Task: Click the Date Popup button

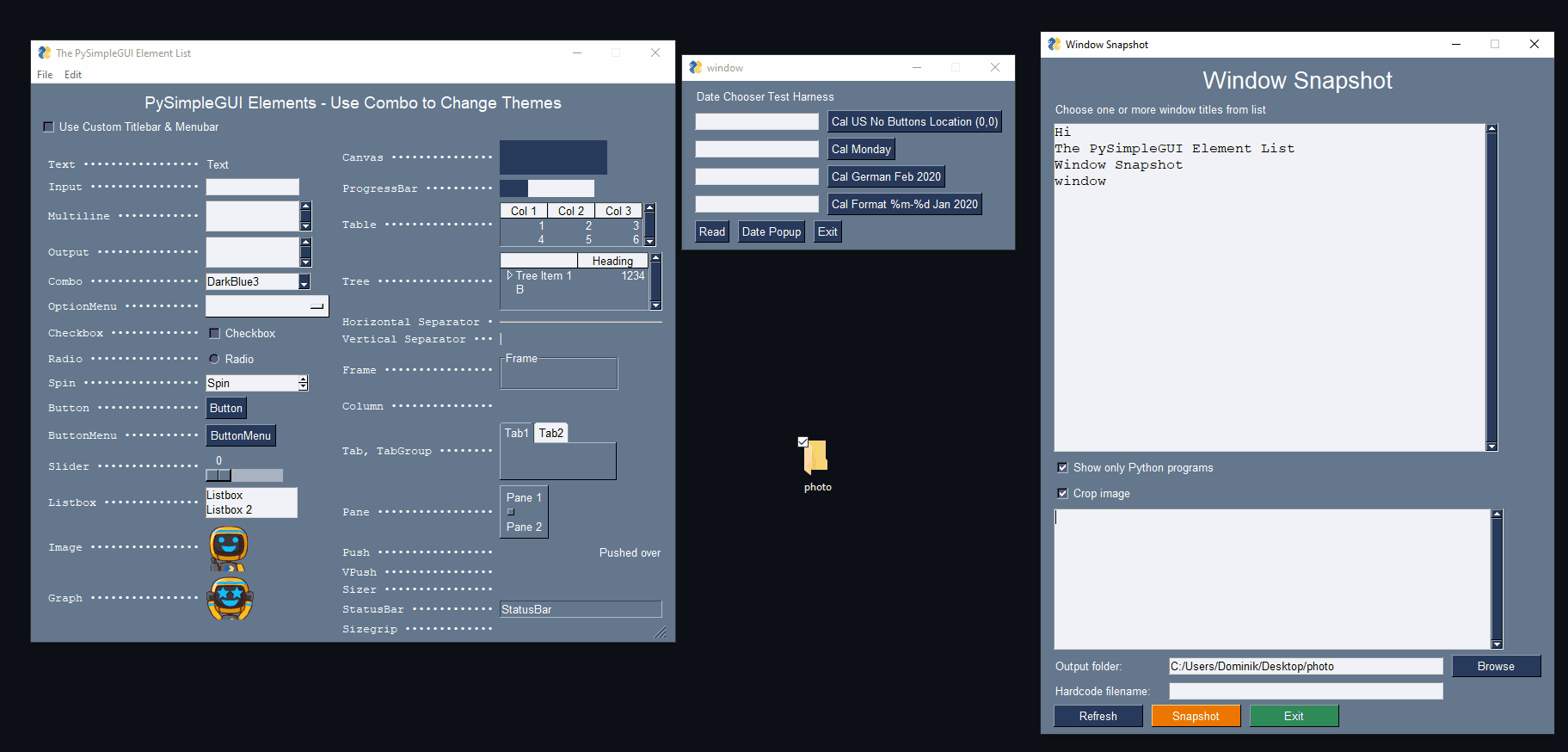Action: tap(771, 231)
